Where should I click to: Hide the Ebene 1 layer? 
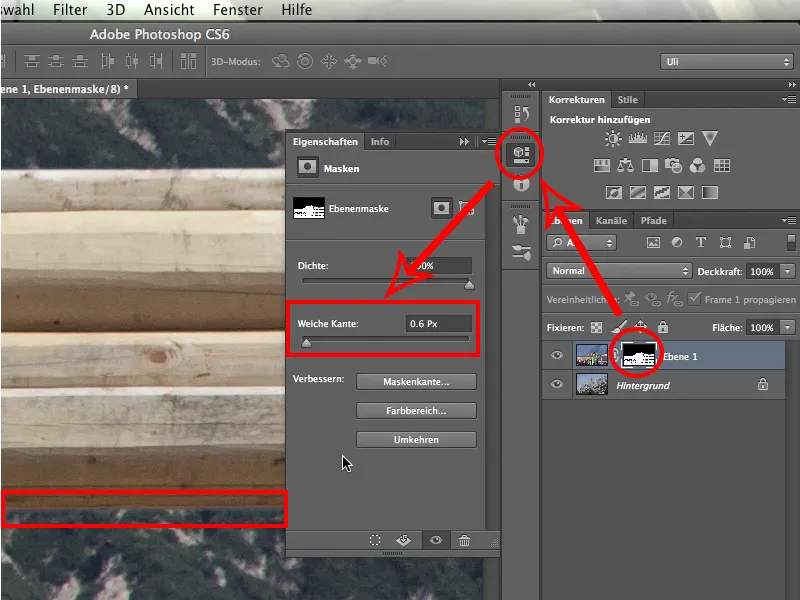[557, 355]
